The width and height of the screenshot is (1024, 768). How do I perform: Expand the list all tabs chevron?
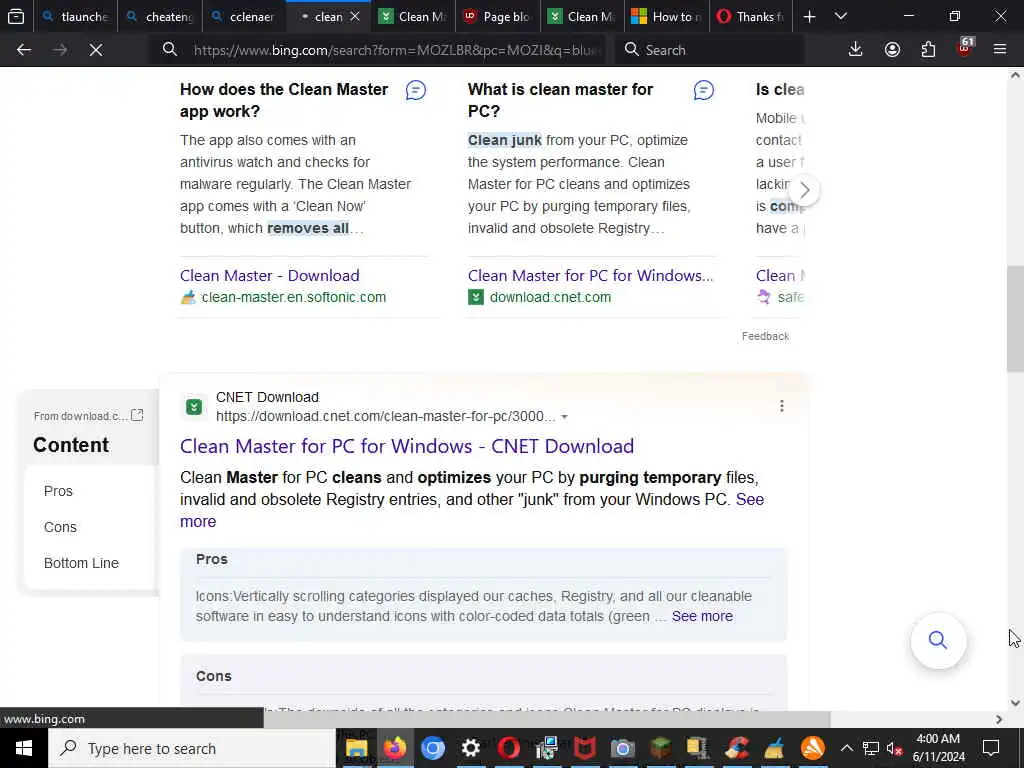click(840, 16)
